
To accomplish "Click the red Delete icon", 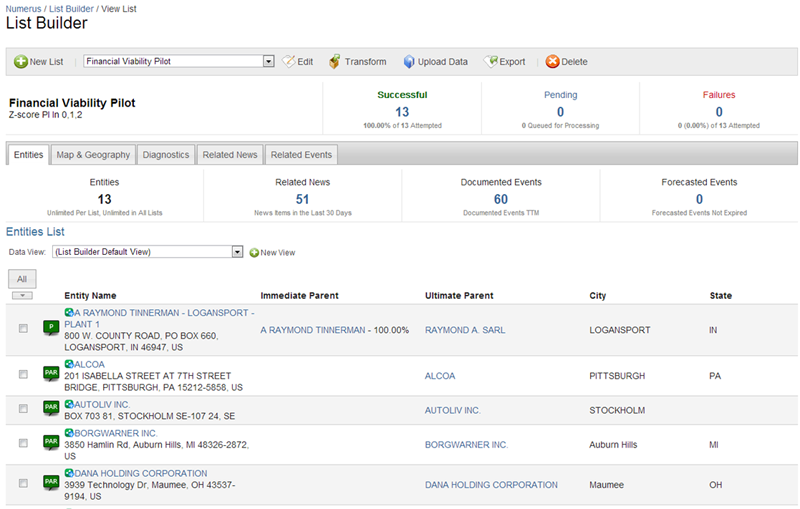I will (x=552, y=62).
